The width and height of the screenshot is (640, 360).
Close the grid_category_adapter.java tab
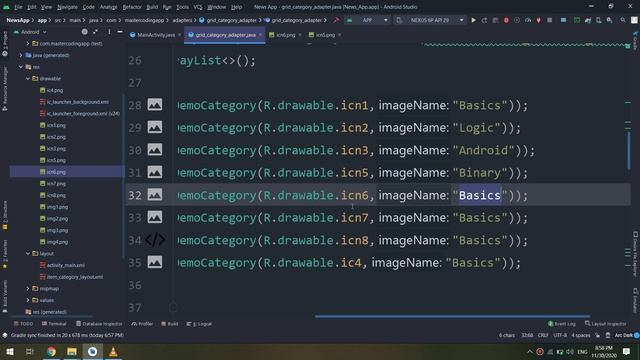[260, 35]
